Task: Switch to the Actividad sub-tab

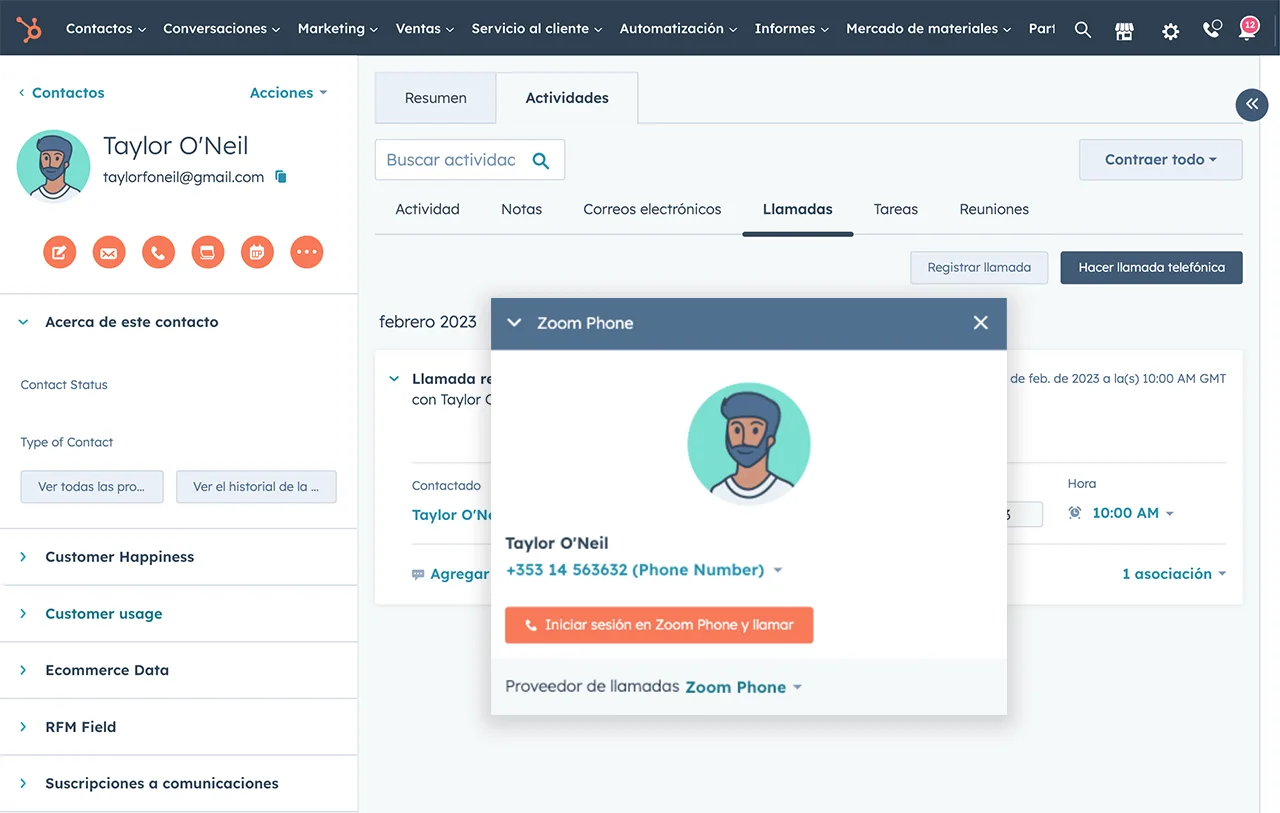Action: [427, 209]
